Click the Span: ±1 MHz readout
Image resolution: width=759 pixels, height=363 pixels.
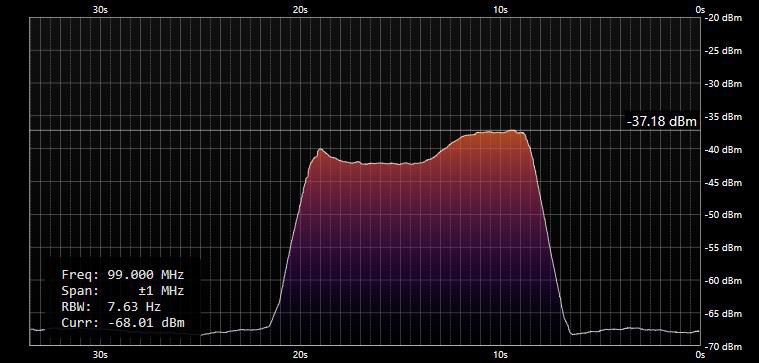coord(123,291)
